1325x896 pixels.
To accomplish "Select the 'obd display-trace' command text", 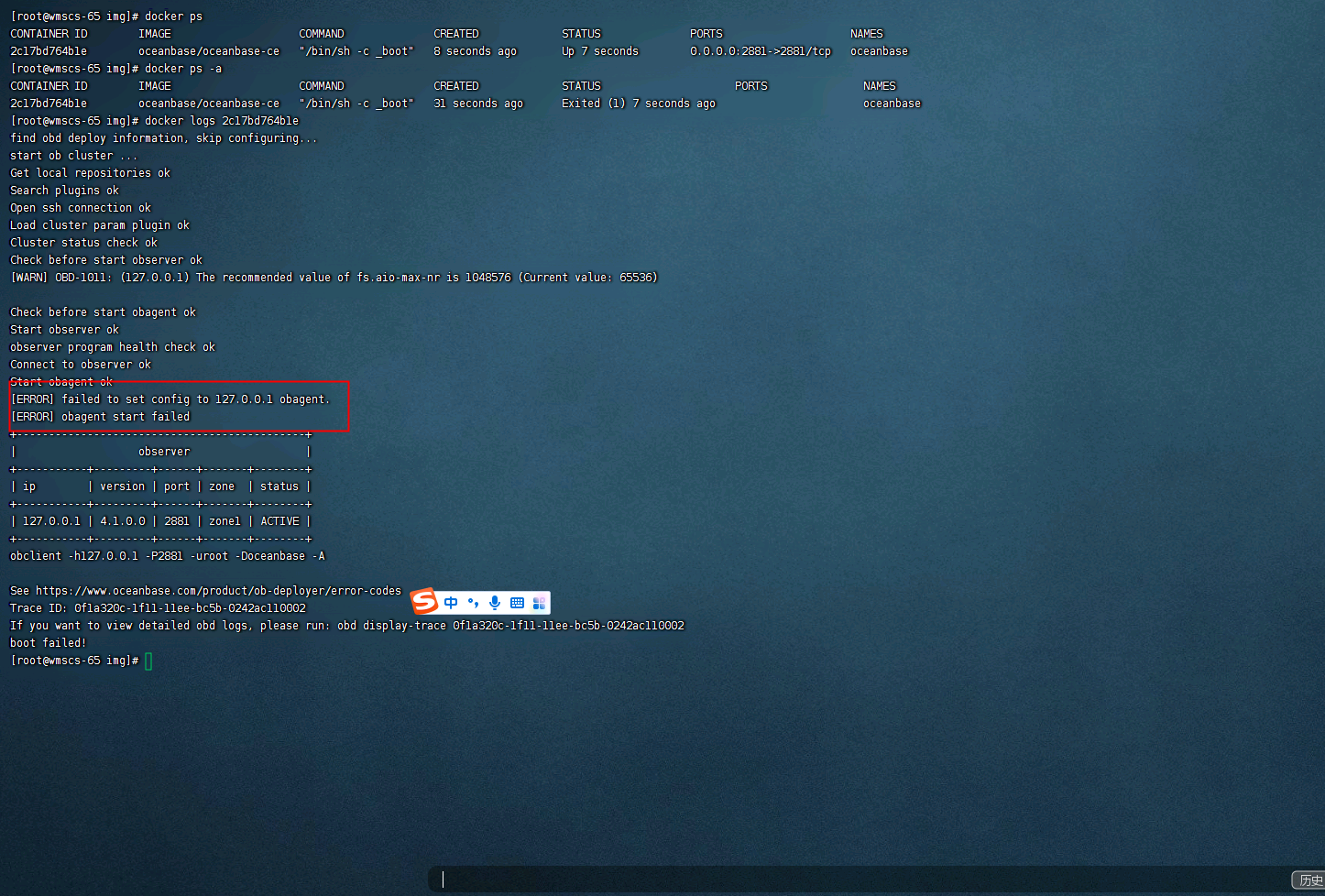I will click(x=510, y=626).
